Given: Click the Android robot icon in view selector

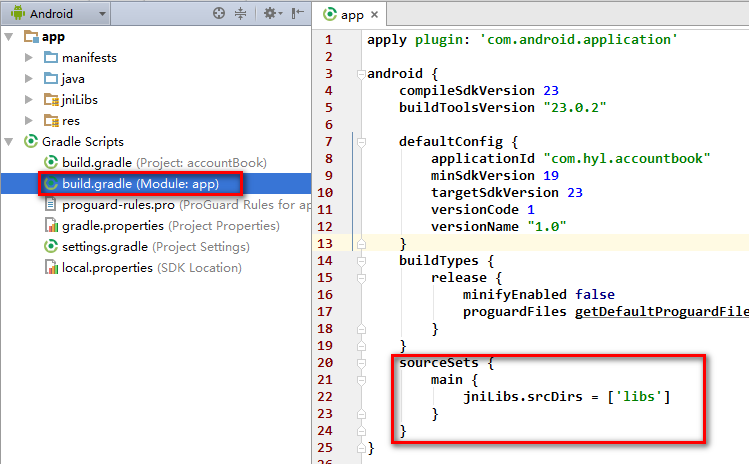Looking at the screenshot, I should point(18,13).
